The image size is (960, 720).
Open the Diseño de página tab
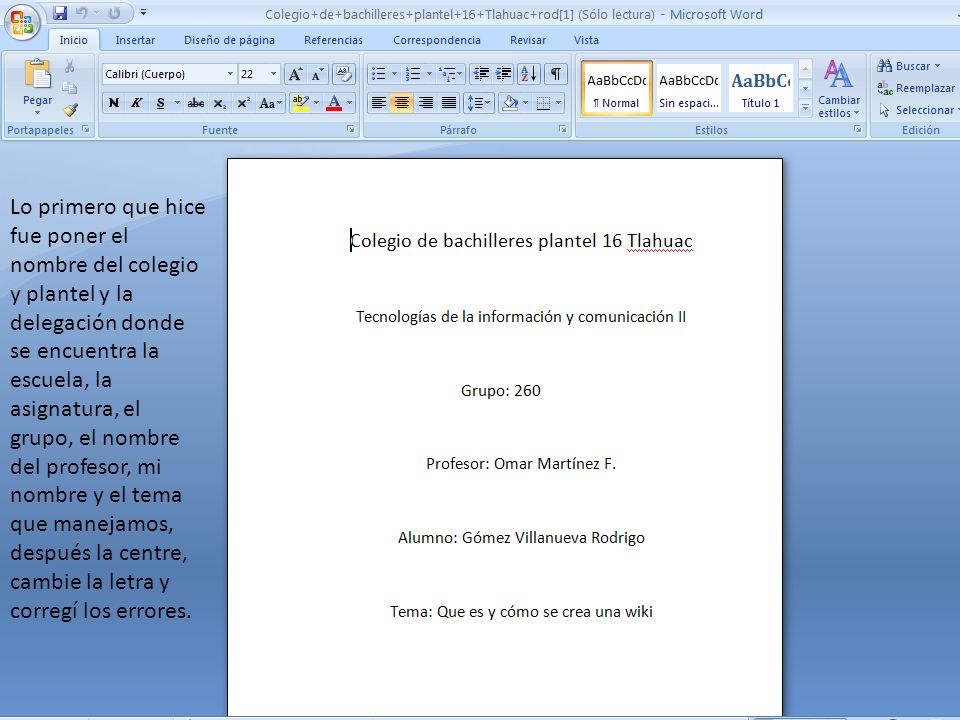click(x=230, y=40)
